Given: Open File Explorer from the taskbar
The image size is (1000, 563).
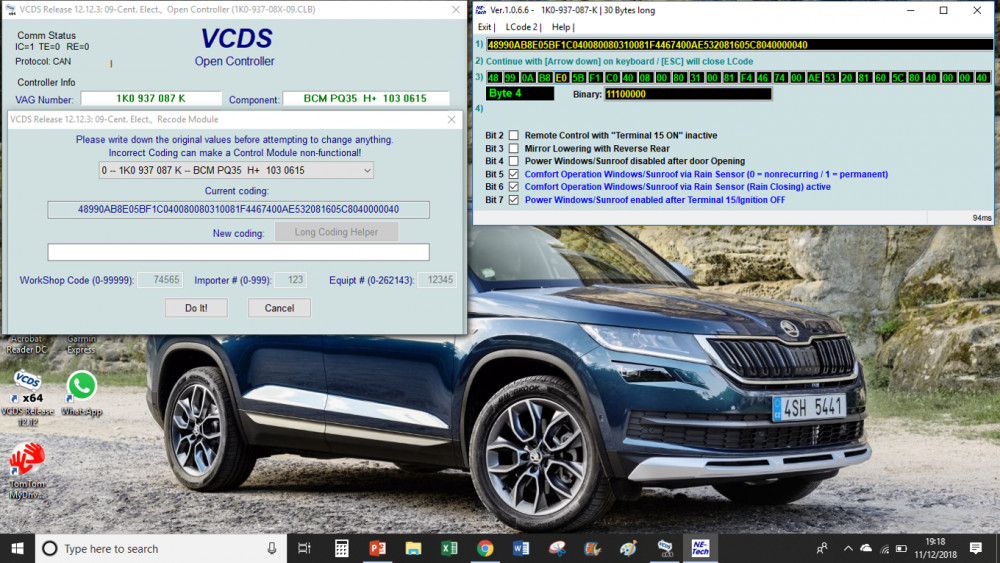Looking at the screenshot, I should coord(413,548).
